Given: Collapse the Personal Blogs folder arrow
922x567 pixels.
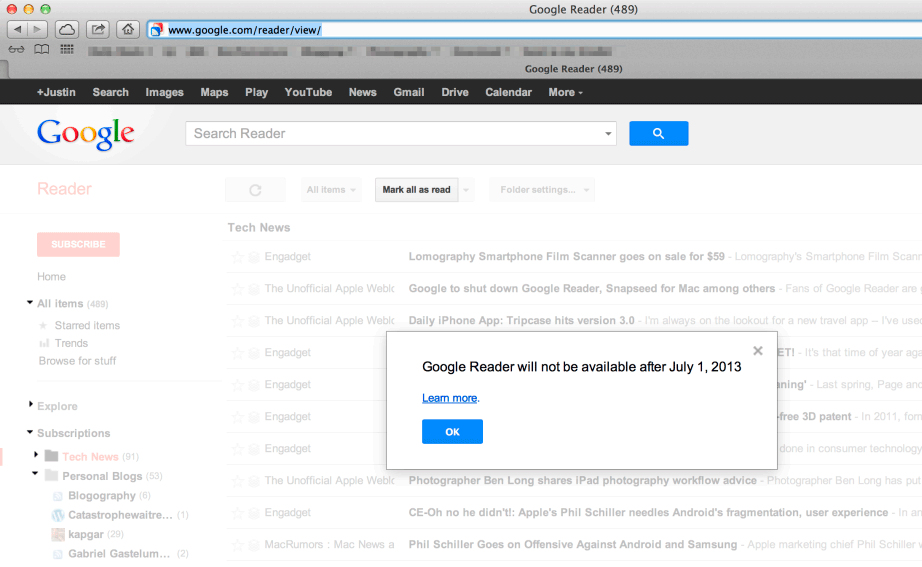Looking at the screenshot, I should tap(35, 473).
